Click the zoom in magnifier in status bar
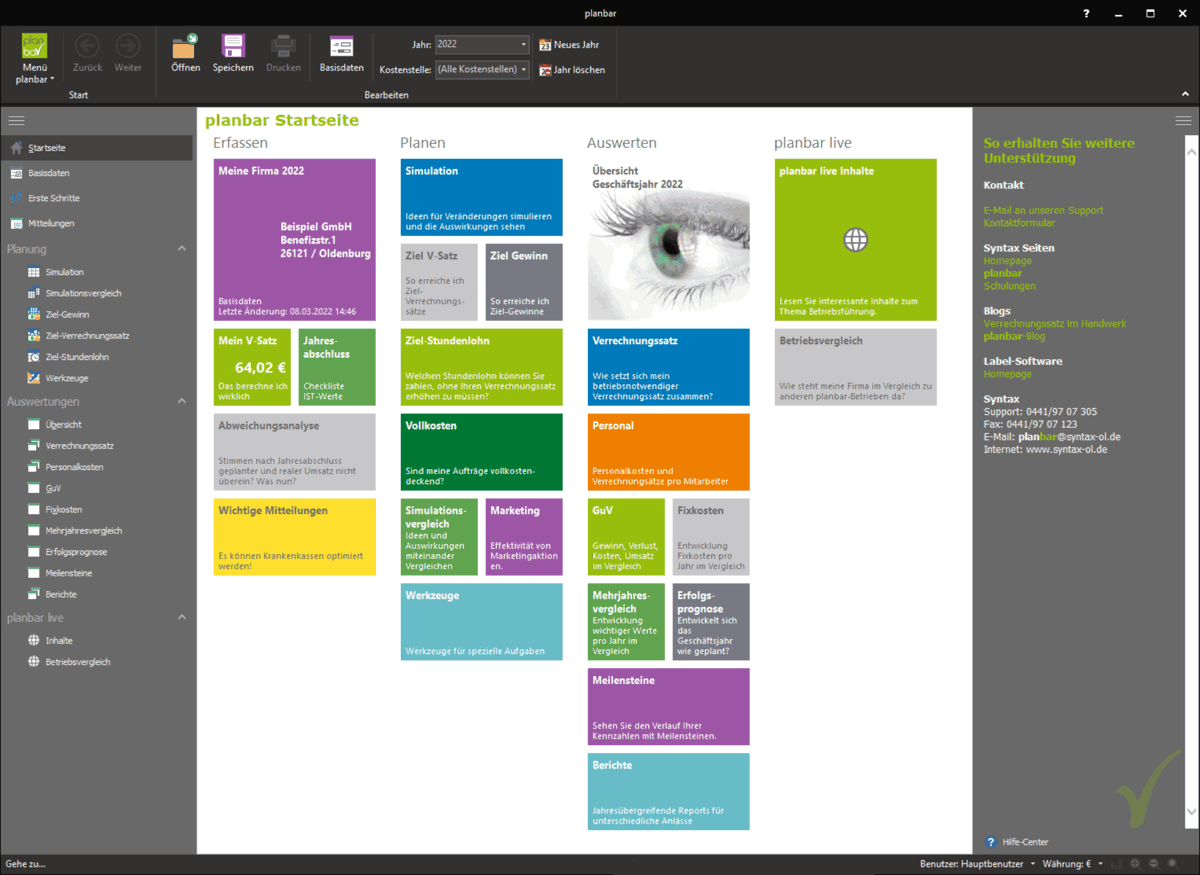This screenshot has width=1200, height=875. coord(1135,863)
